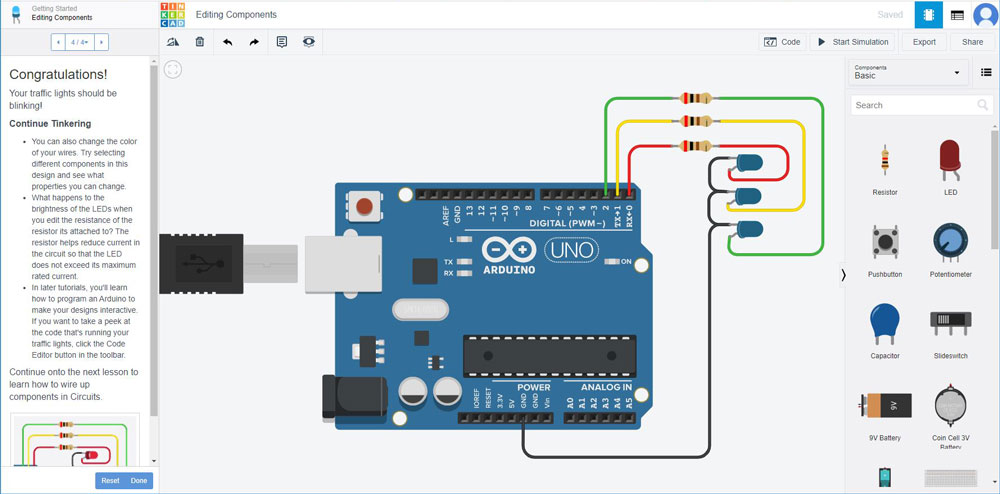Click the Tinkercad logo

(173, 14)
